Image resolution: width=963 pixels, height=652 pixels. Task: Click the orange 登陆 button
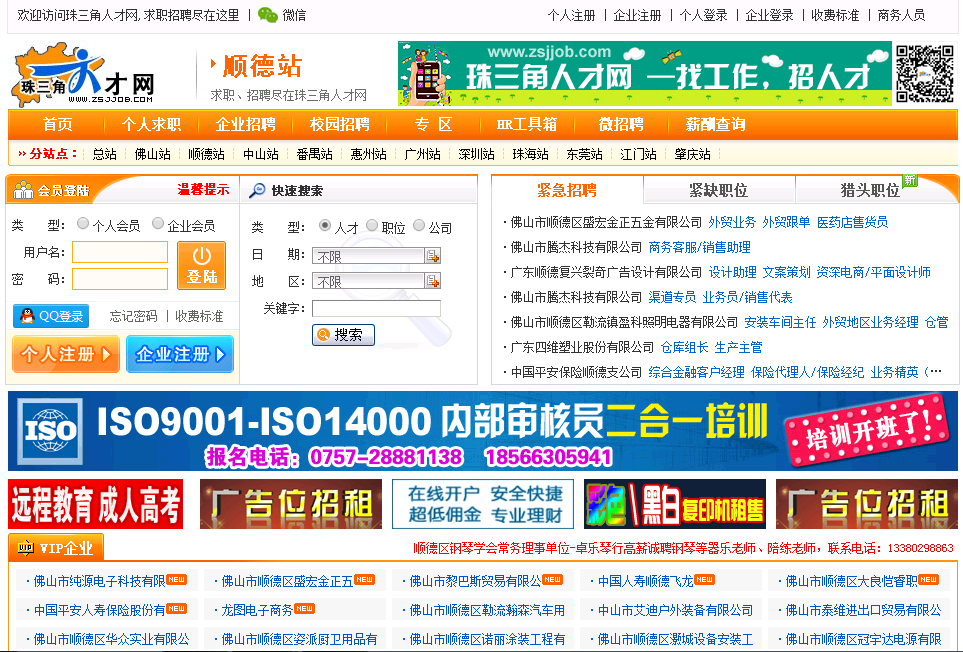(201, 265)
